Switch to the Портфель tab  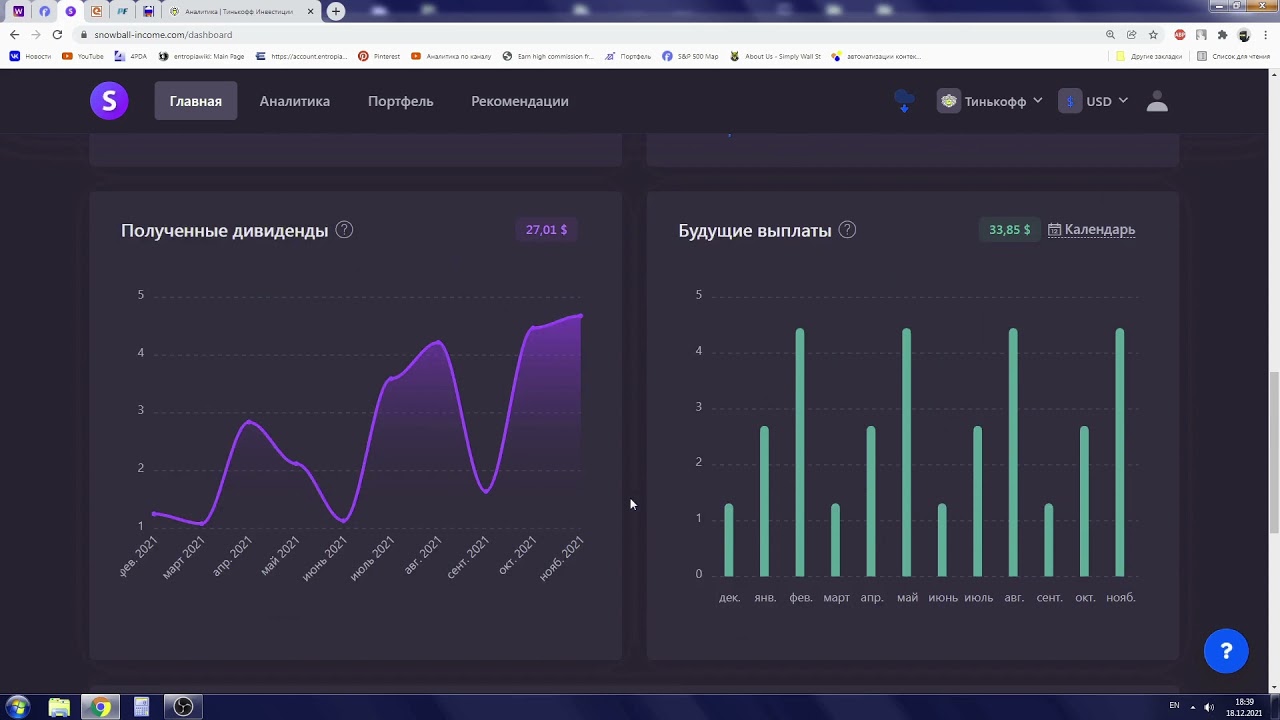(400, 101)
